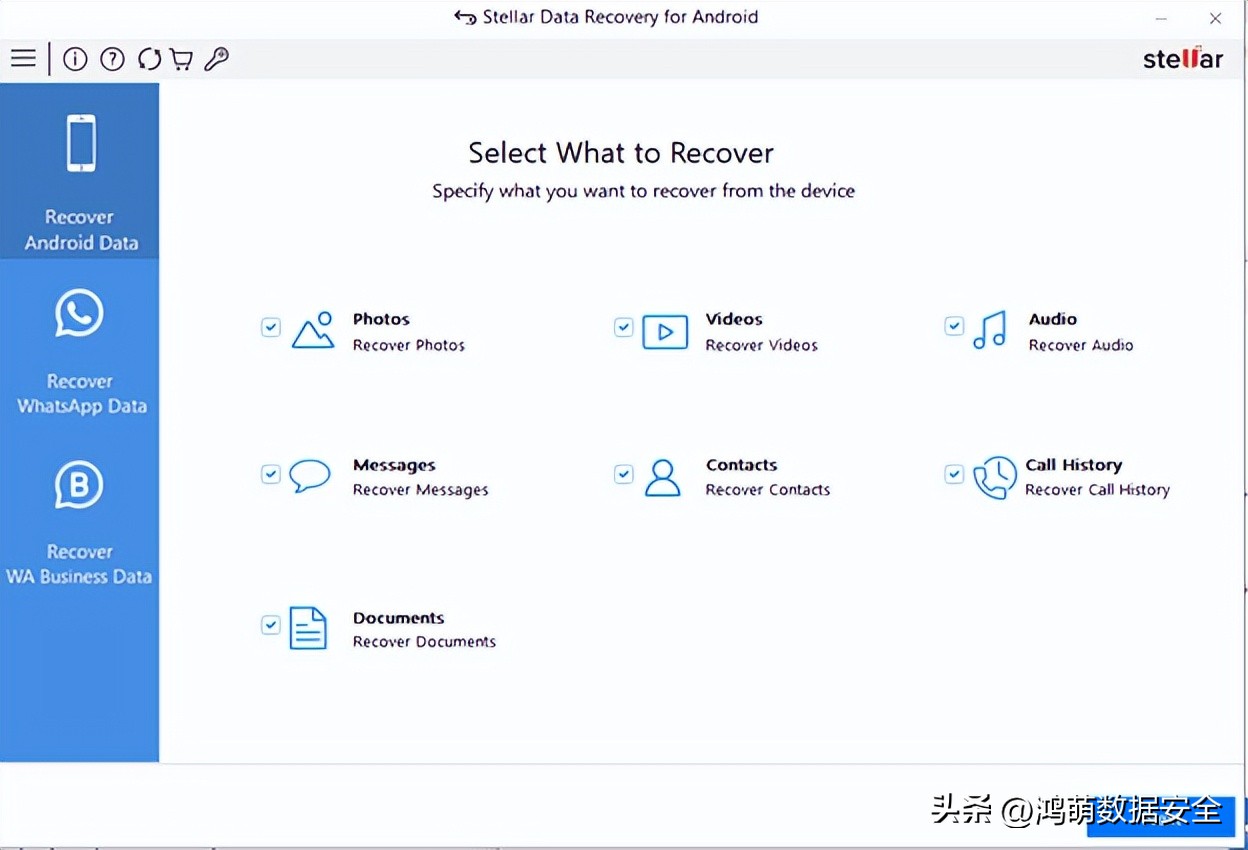Click the info (i) icon
The width and height of the screenshot is (1248, 850).
75,59
